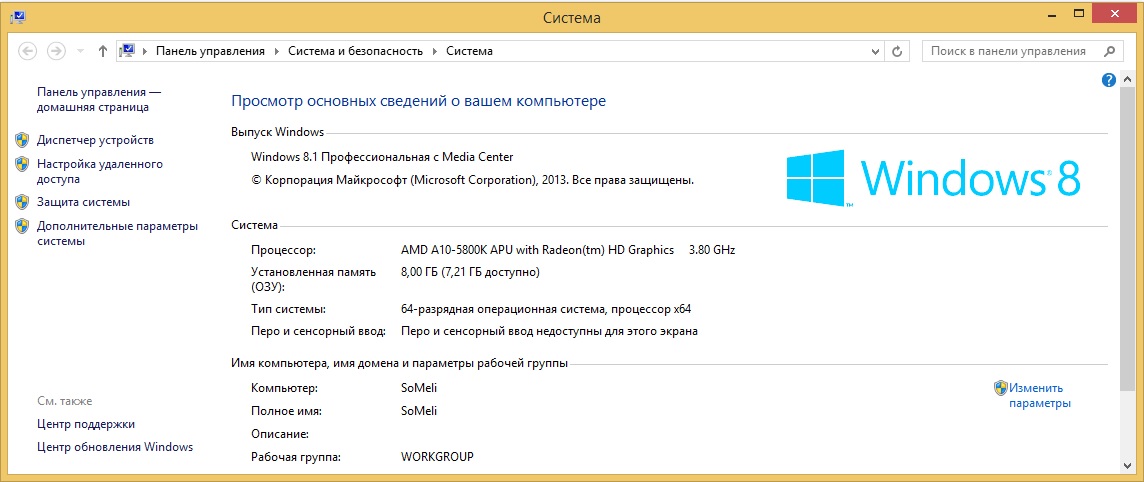1144x482 pixels.
Task: Select Панель управления breadcrumb
Action: point(210,51)
